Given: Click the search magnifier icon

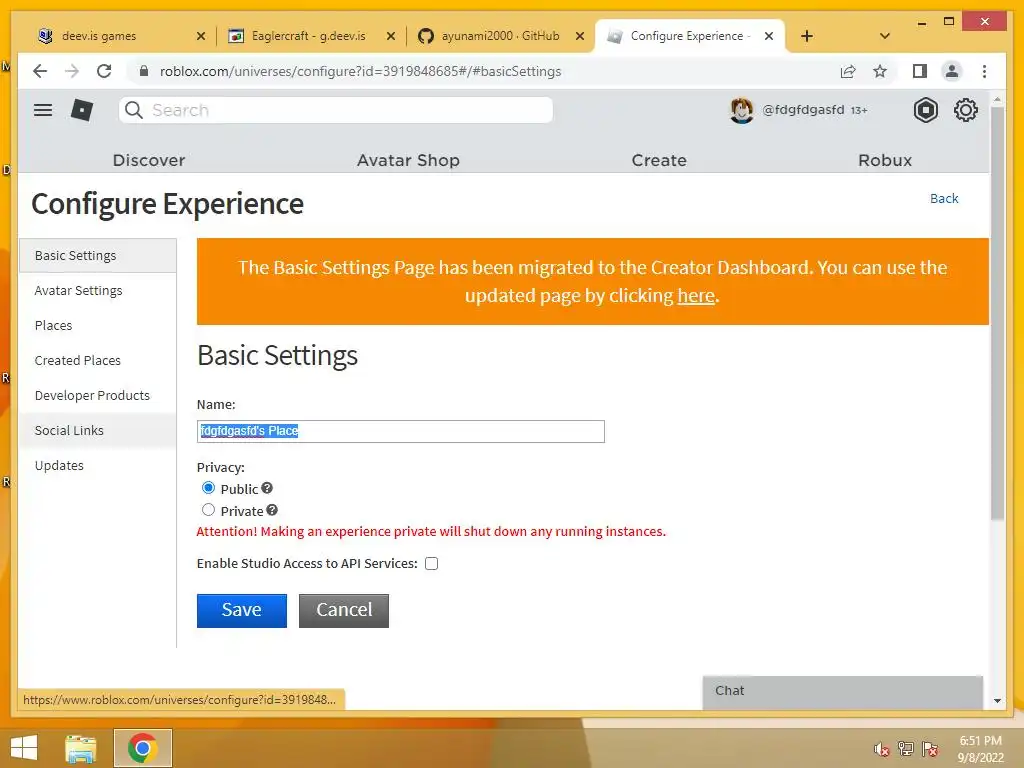Looking at the screenshot, I should [x=134, y=110].
